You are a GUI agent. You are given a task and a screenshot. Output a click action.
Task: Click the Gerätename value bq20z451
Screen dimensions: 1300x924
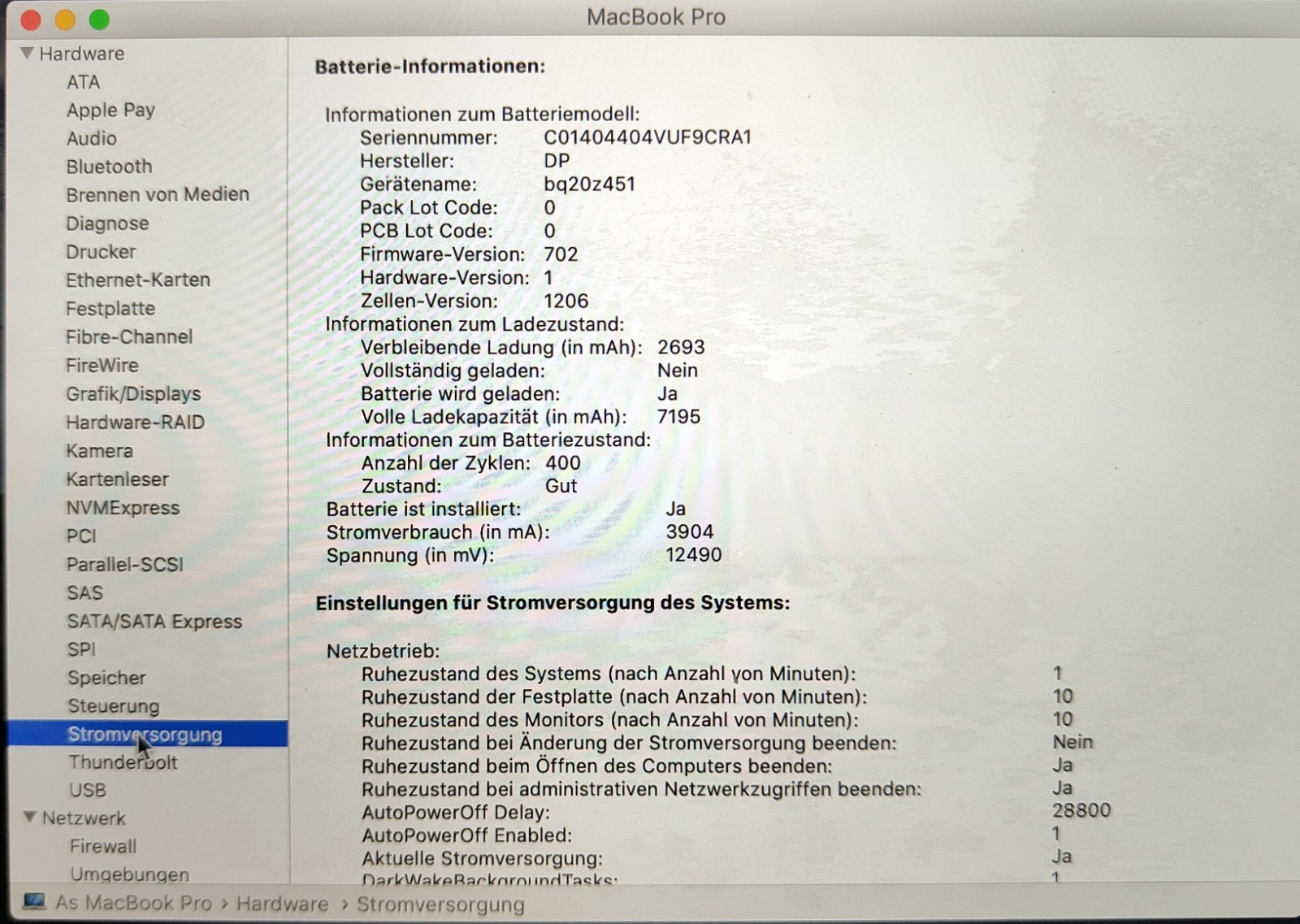tap(589, 184)
